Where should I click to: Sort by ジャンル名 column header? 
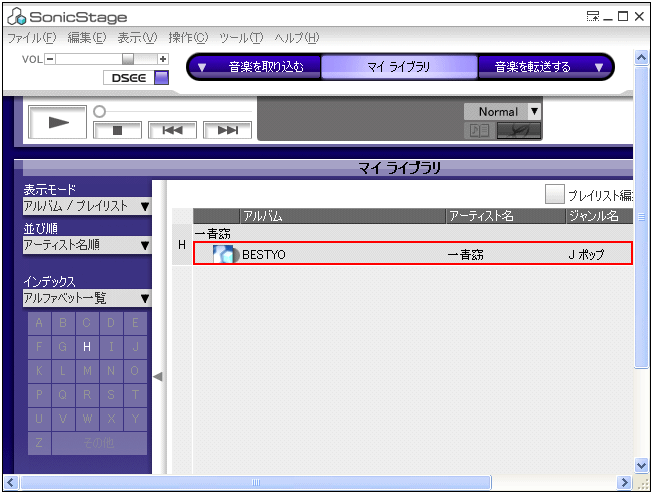pyautogui.click(x=600, y=216)
